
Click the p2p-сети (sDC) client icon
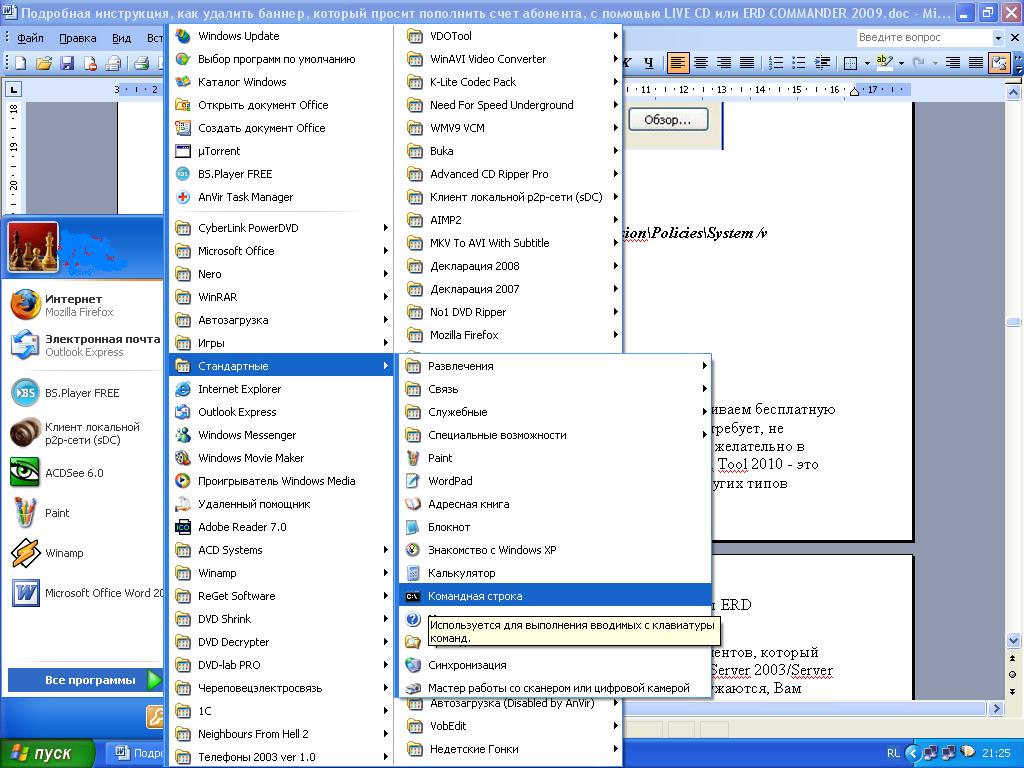coord(25,433)
